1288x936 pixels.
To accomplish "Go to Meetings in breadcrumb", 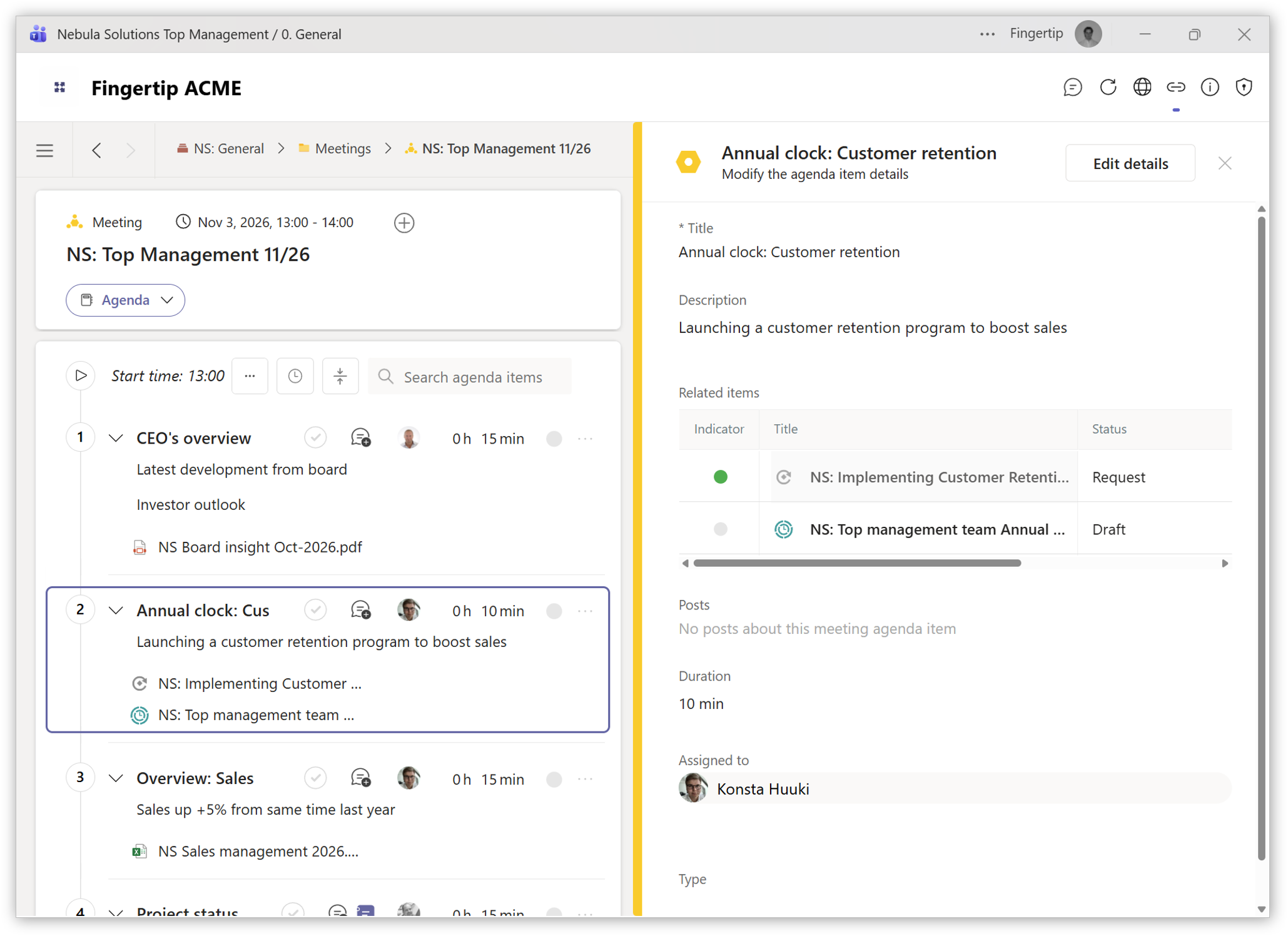I will pyautogui.click(x=342, y=149).
